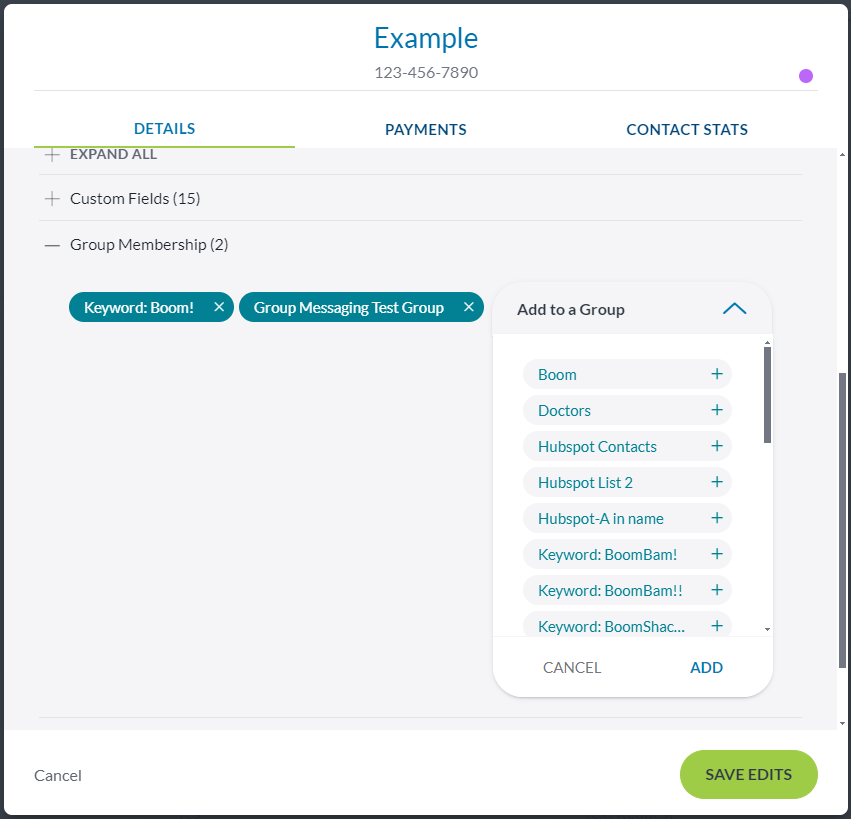851x819 pixels.
Task: Click plus beside Hubspot List 2
Action: coord(717,482)
